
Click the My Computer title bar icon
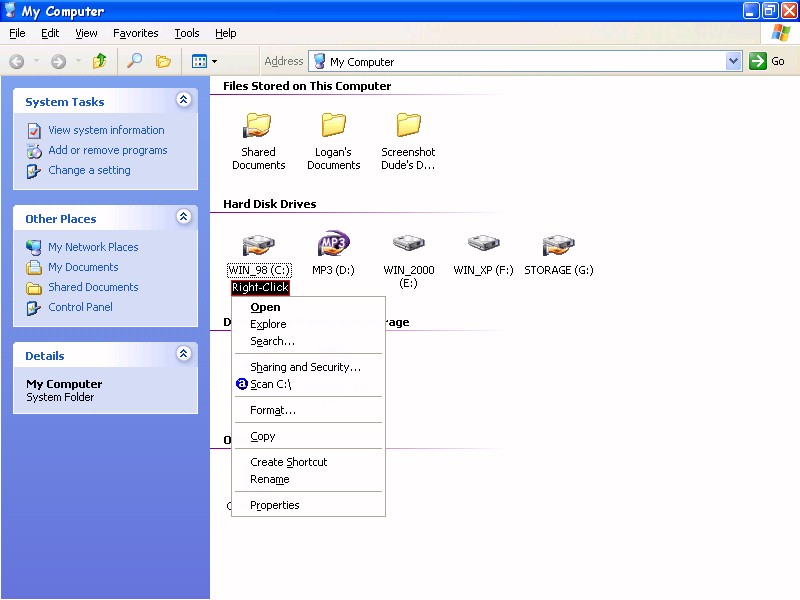pos(10,10)
